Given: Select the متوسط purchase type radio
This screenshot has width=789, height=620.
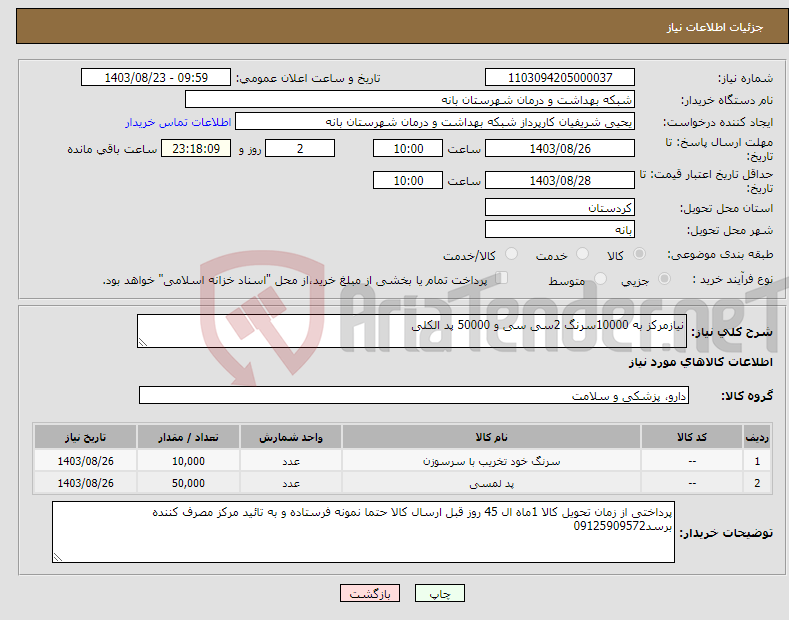Looking at the screenshot, I should [x=600, y=279].
